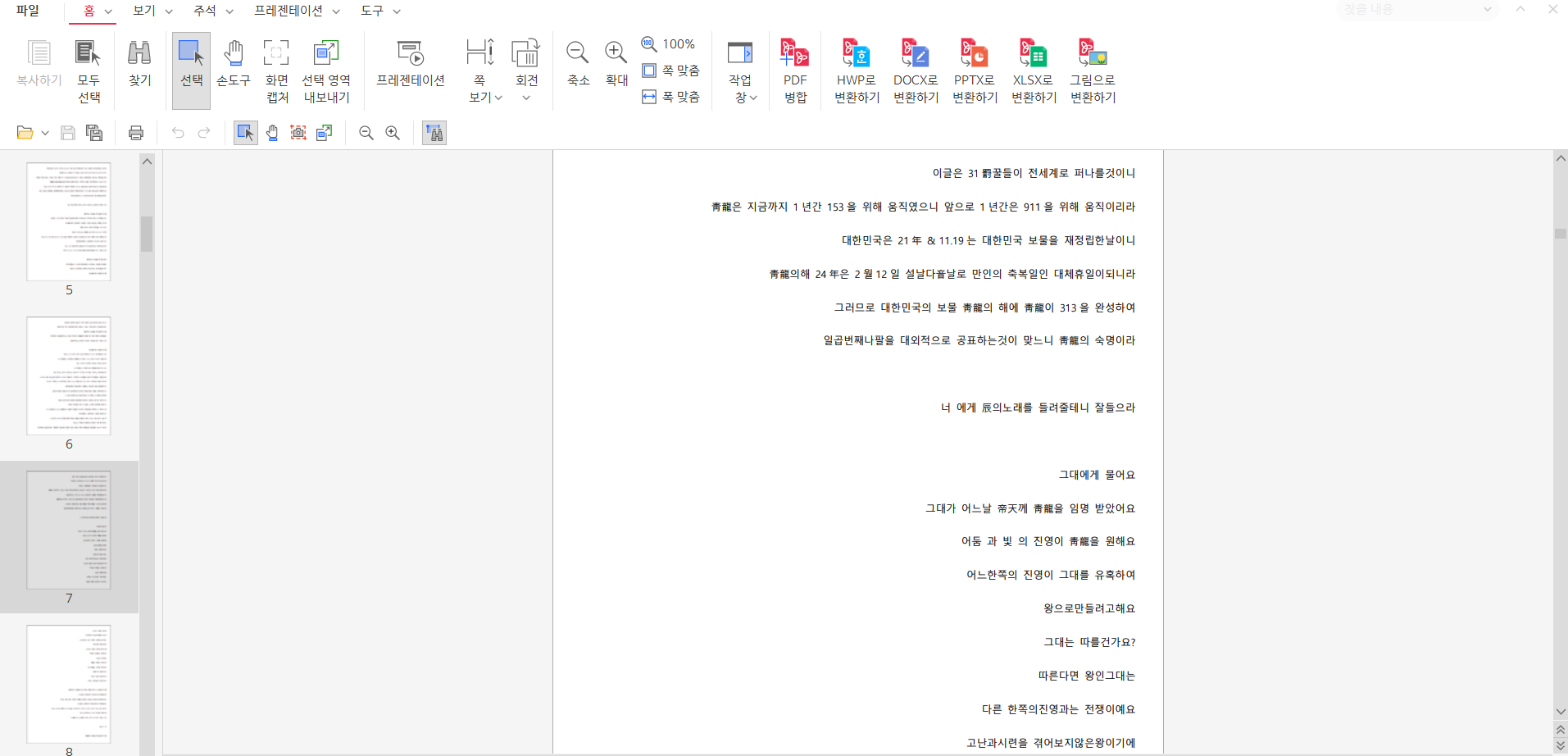The width and height of the screenshot is (1568, 756).
Task: Select page 6 thumbnail in sidebar
Action: pyautogui.click(x=69, y=376)
